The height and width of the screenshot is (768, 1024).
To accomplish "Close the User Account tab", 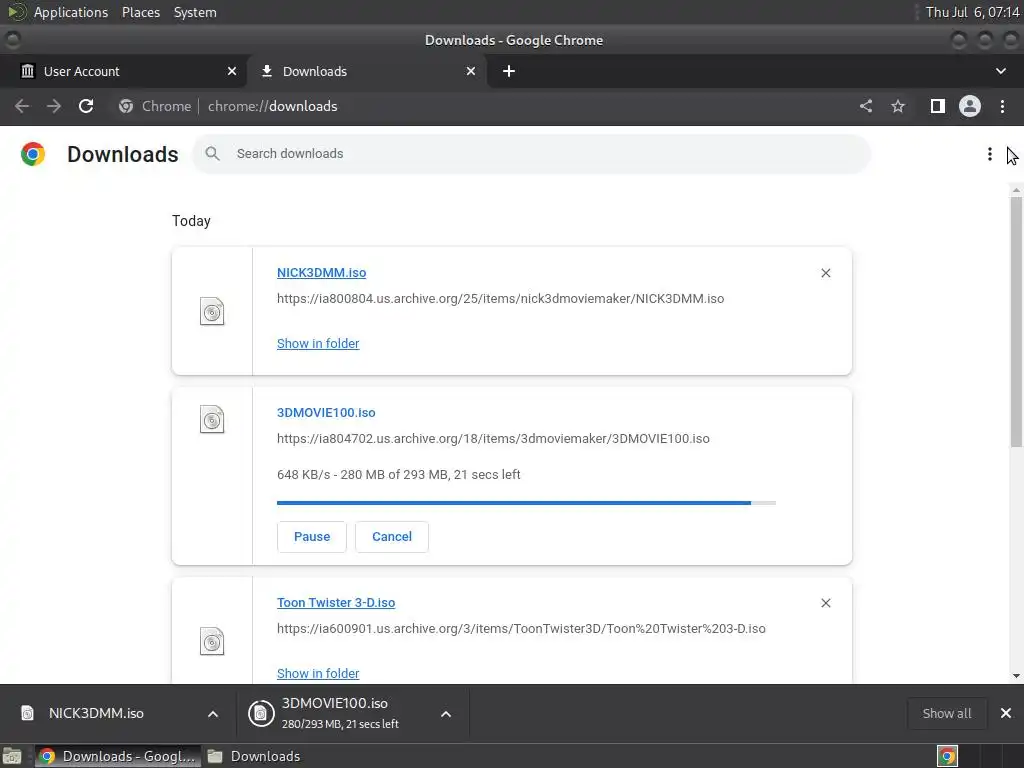I will click(232, 71).
